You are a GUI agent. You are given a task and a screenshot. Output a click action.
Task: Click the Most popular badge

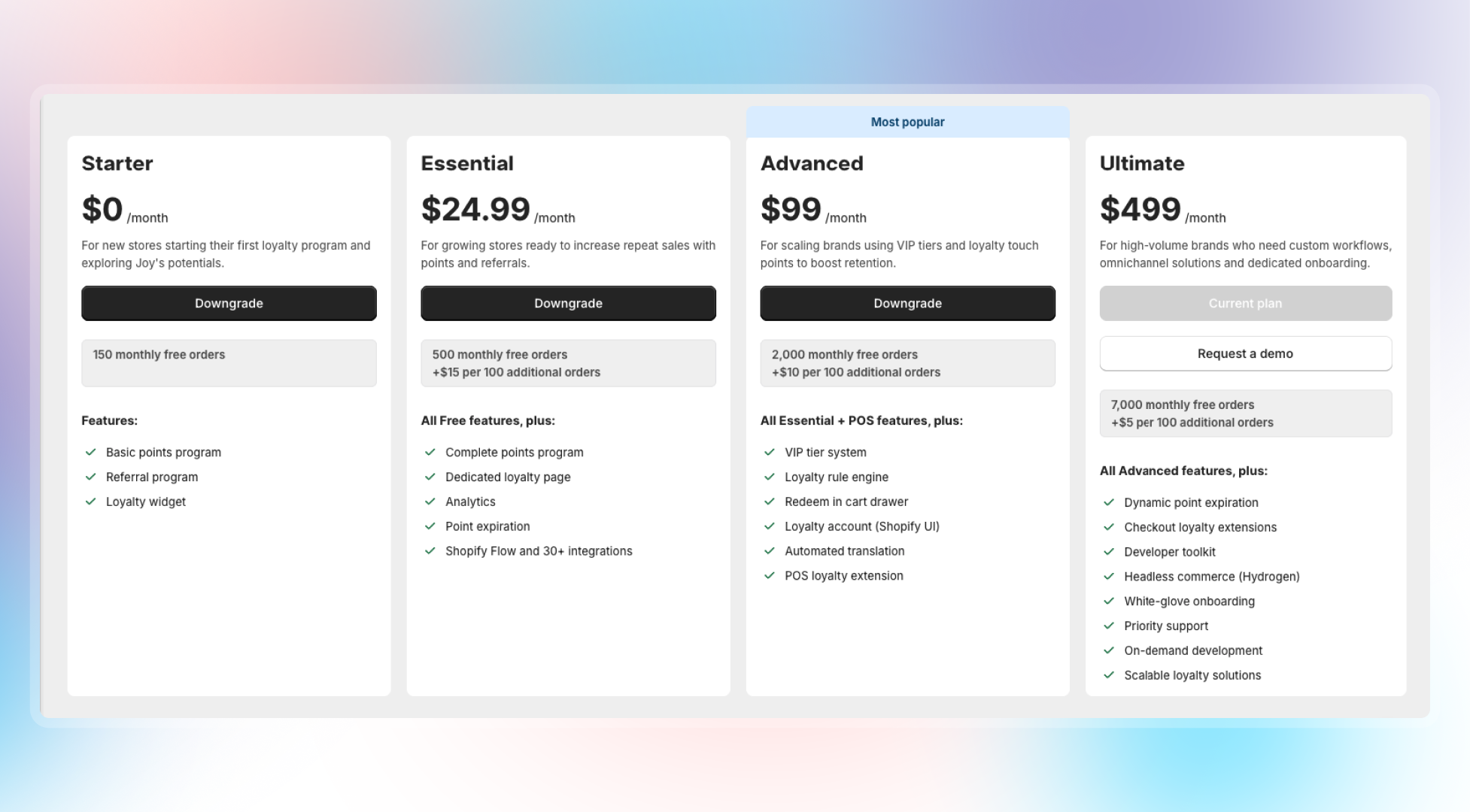point(907,122)
